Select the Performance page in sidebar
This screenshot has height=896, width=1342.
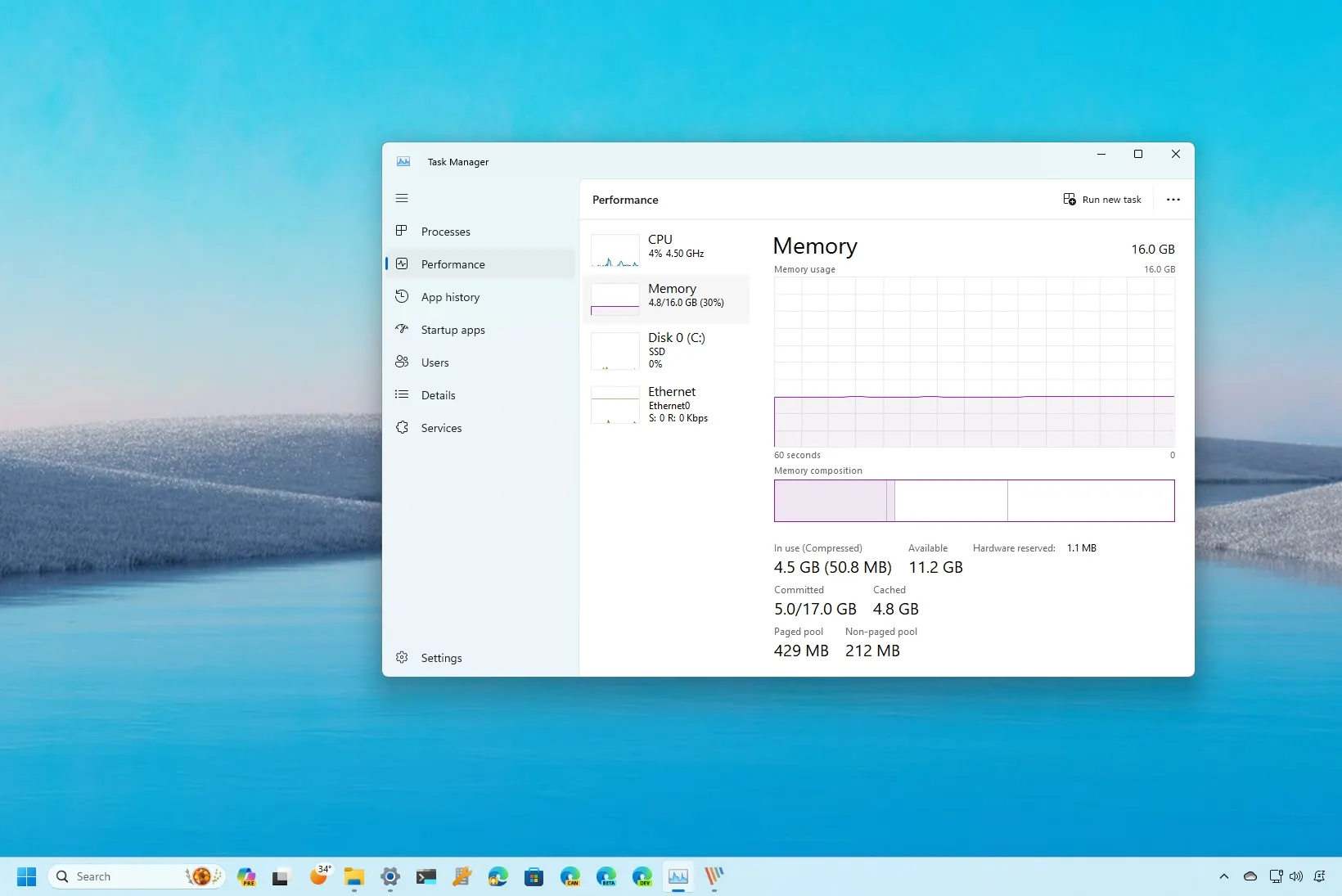(480, 264)
